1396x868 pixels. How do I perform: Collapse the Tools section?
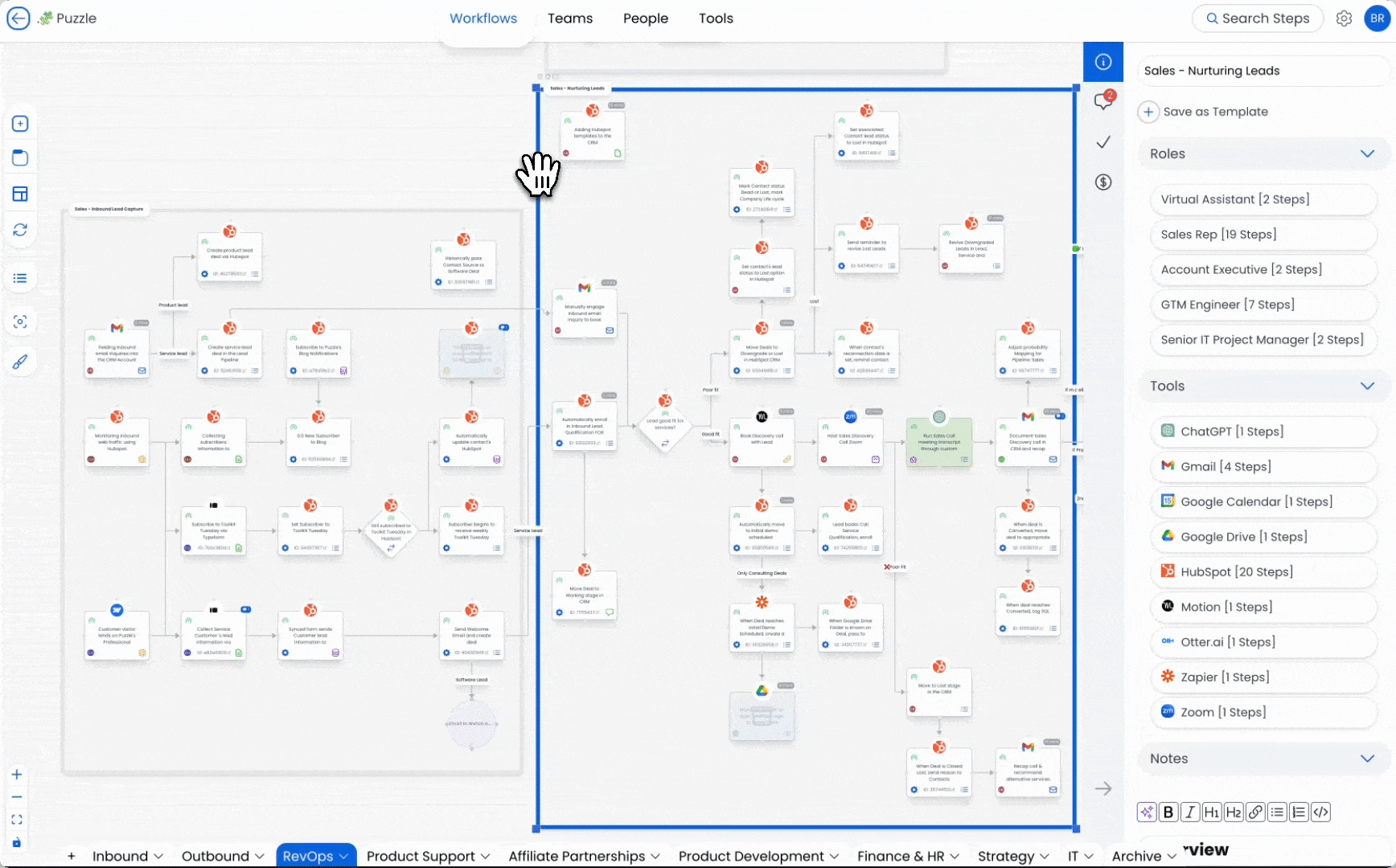click(1368, 386)
